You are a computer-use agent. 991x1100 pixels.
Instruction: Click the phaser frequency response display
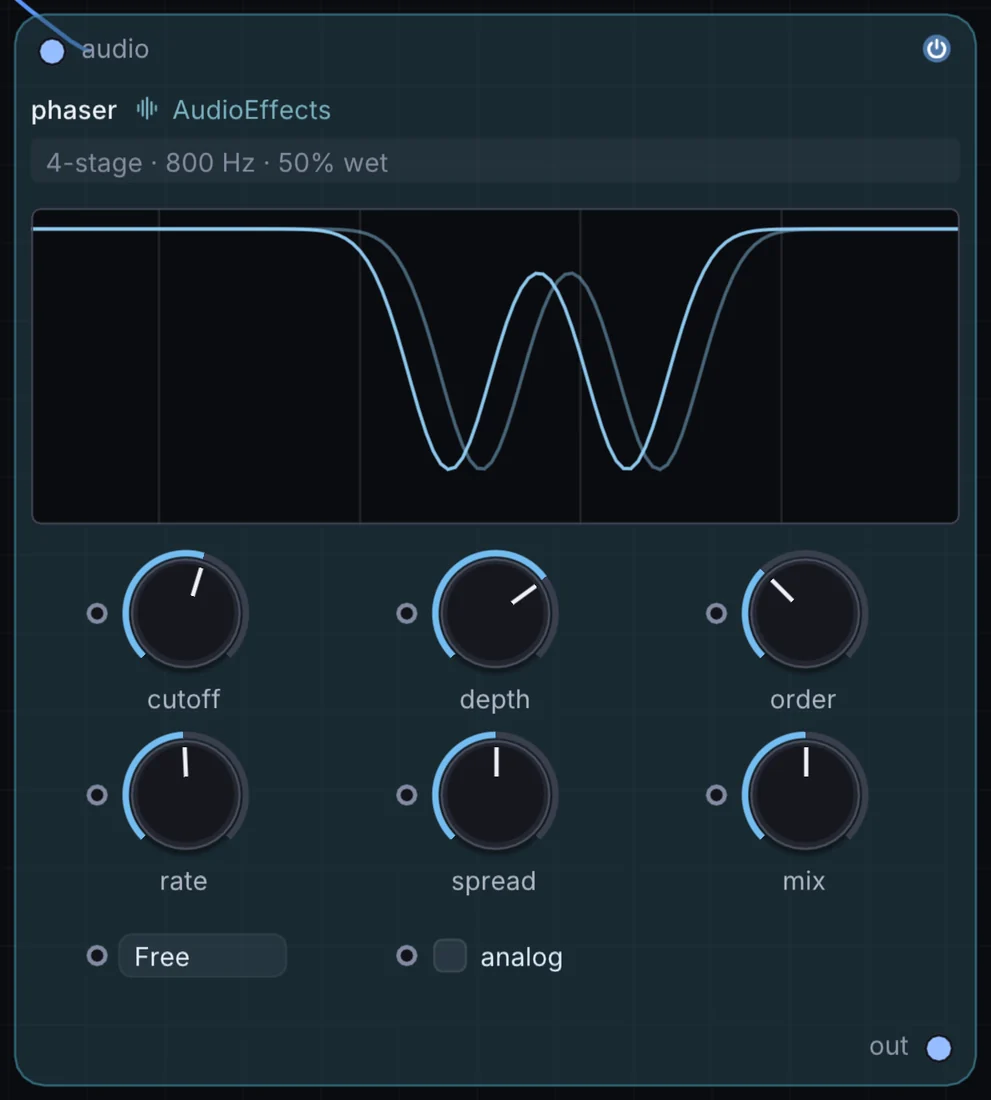coord(495,365)
